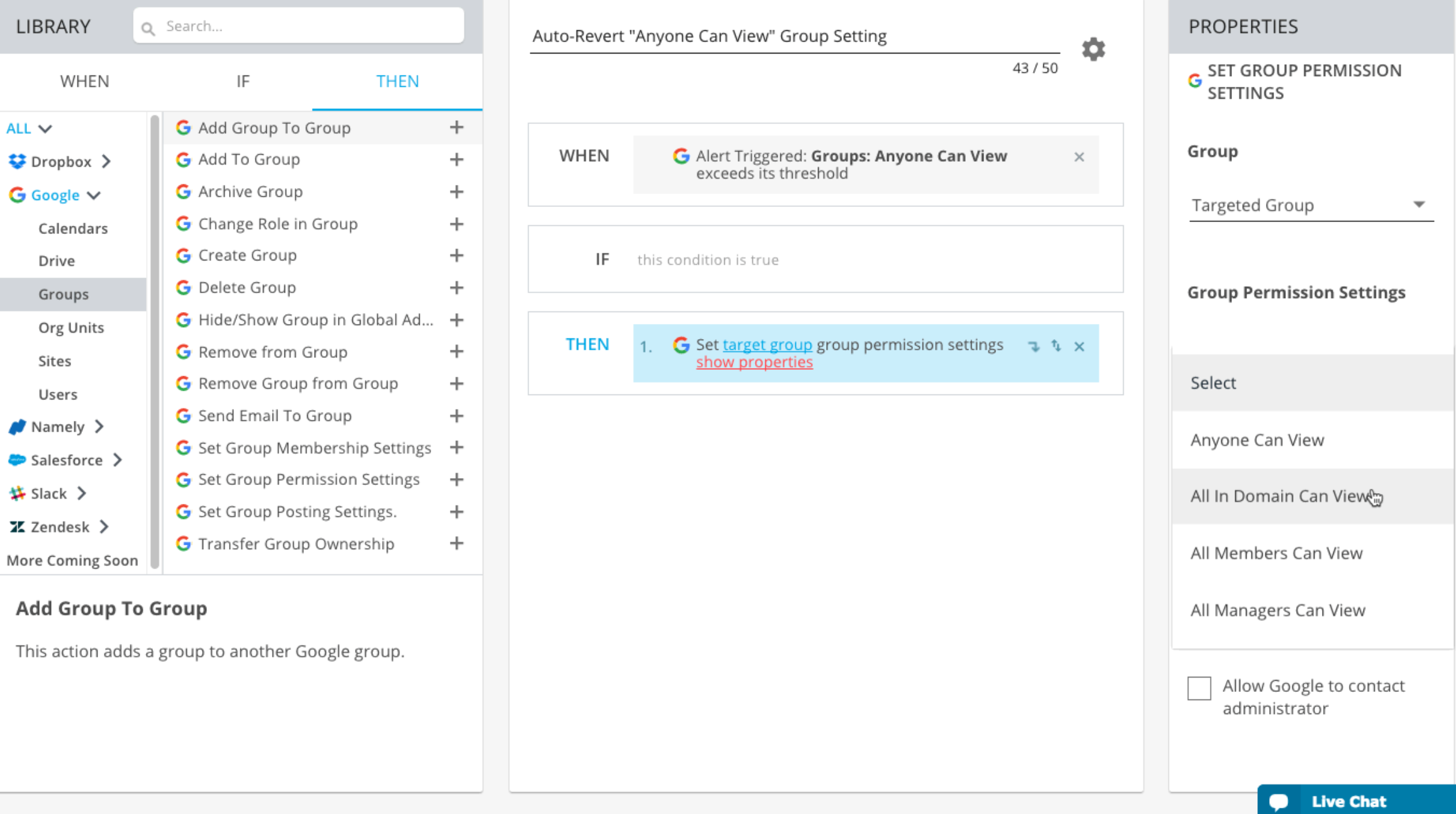Click the target group link in THEN step
The image size is (1456, 814).
click(x=766, y=344)
